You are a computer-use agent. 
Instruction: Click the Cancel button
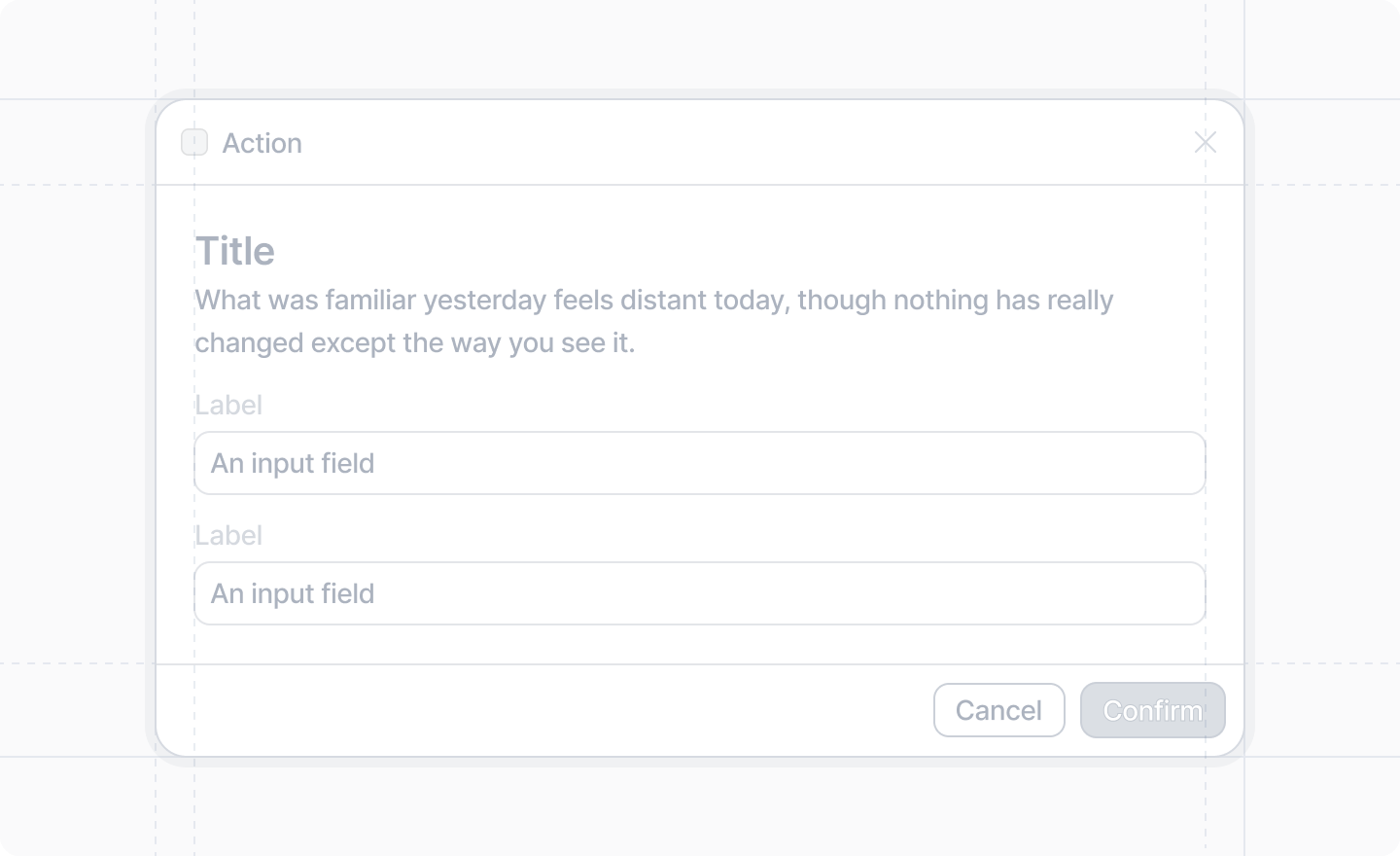point(999,710)
